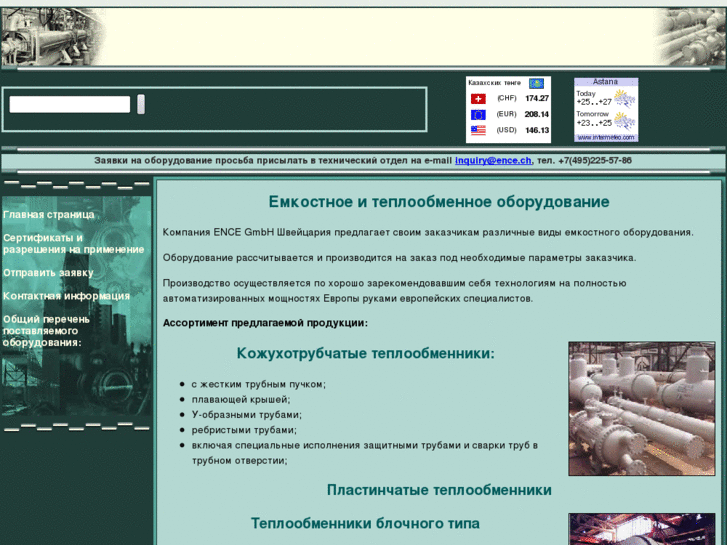This screenshot has width=727, height=545.
Task: Click the Astana weather widget title
Action: click(x=606, y=82)
